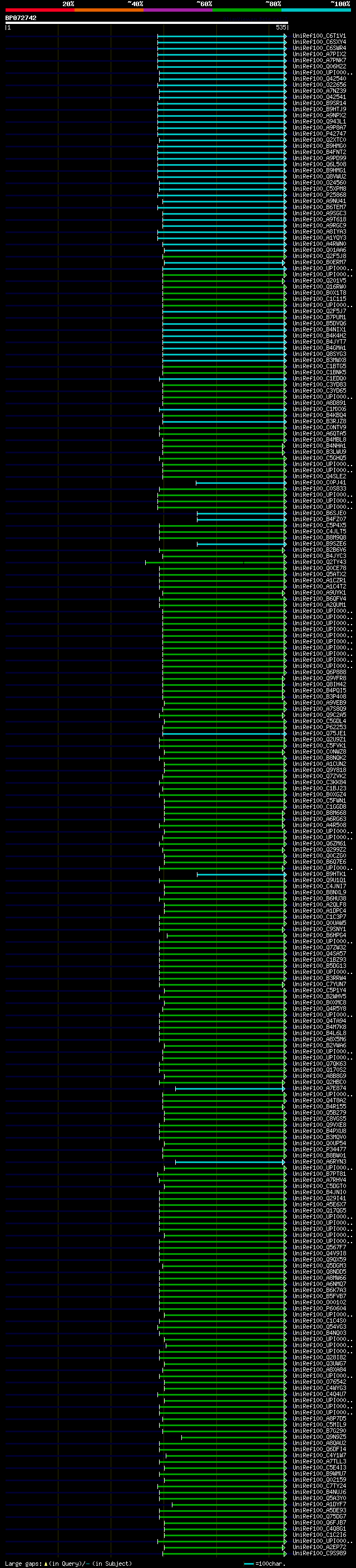The height and width of the screenshot is (1568, 356).
Task: Click the short cyan alignment bar for B4FZ07
Action: point(241,519)
